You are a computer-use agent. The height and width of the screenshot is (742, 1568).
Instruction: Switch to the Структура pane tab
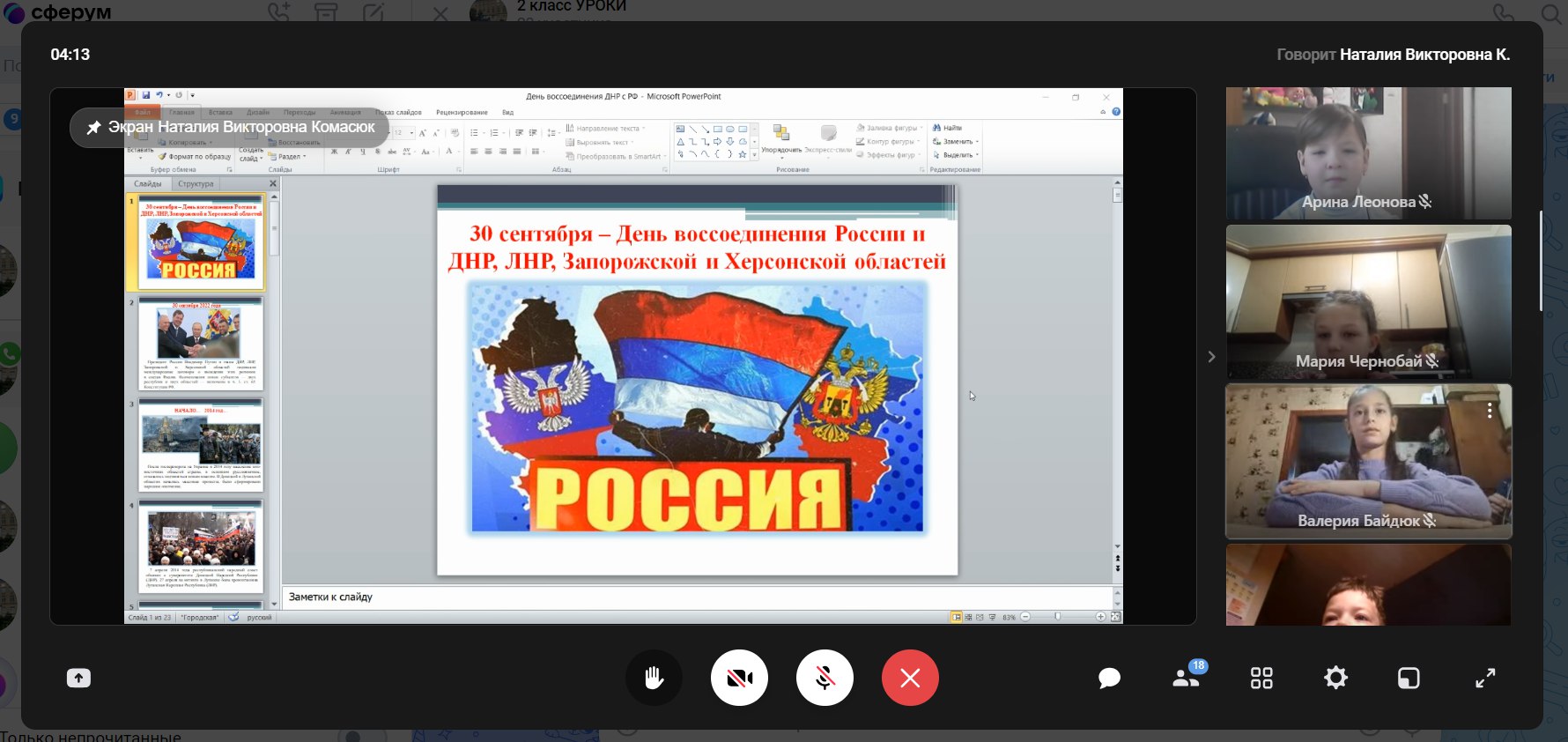(196, 183)
